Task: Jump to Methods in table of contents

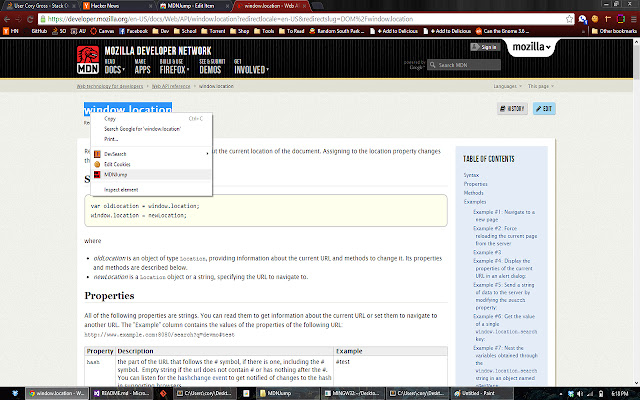Action: [473, 193]
